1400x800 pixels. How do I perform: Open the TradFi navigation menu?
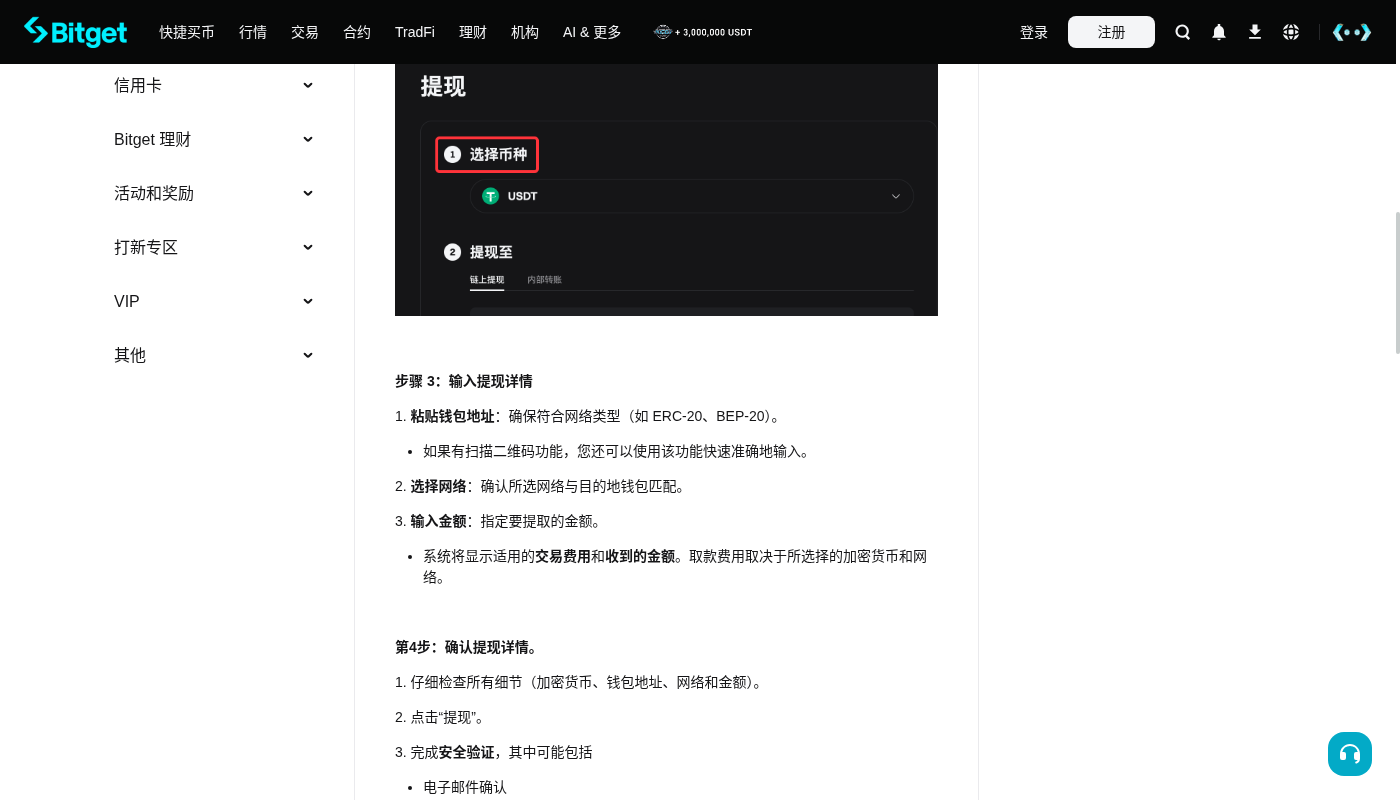click(x=415, y=32)
